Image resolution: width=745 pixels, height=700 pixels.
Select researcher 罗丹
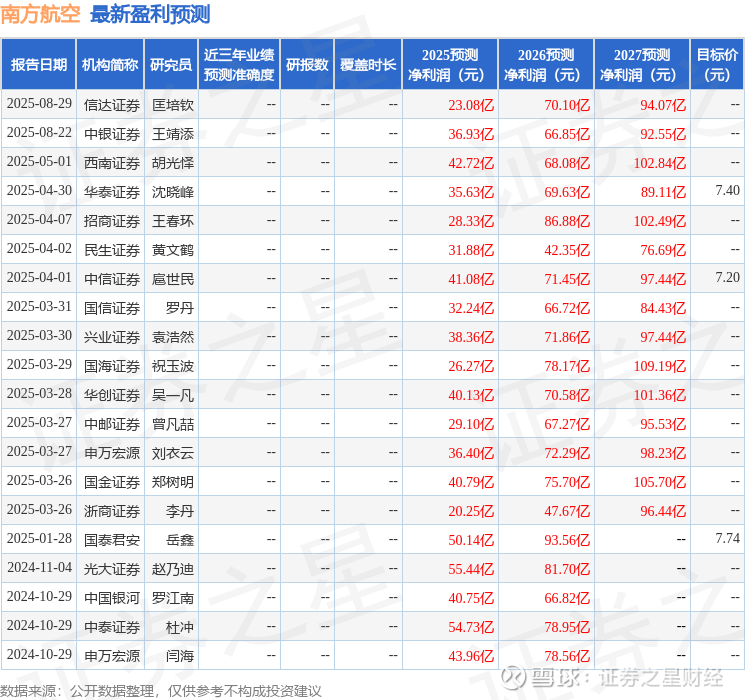[180, 307]
